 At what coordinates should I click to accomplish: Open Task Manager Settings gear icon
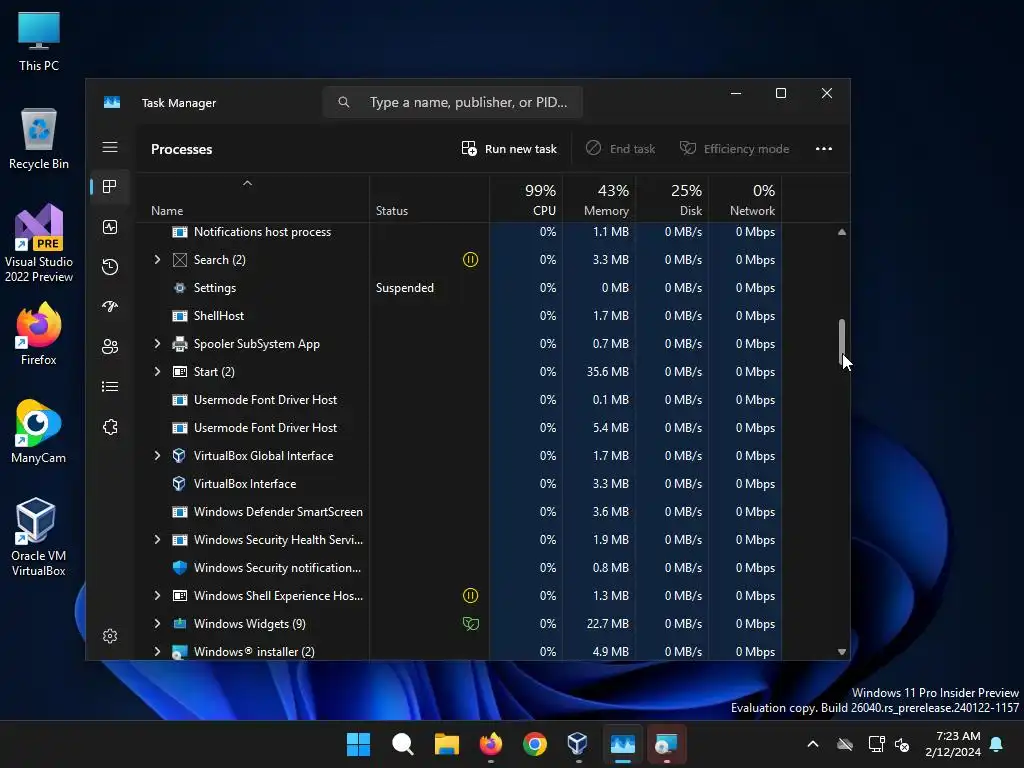110,635
